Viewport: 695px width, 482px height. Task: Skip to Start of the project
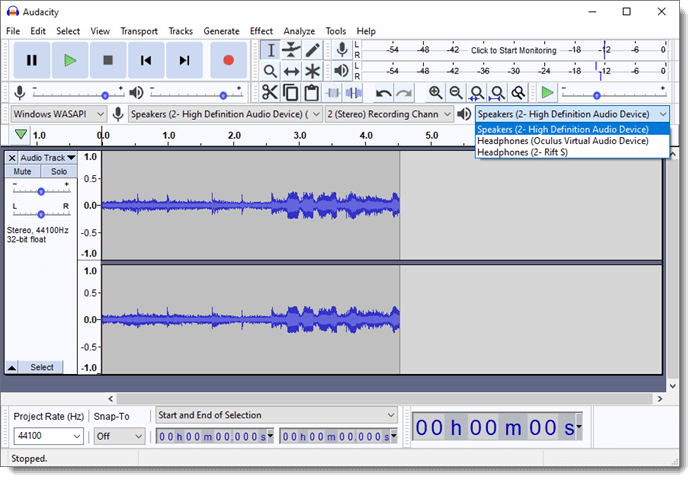146,60
